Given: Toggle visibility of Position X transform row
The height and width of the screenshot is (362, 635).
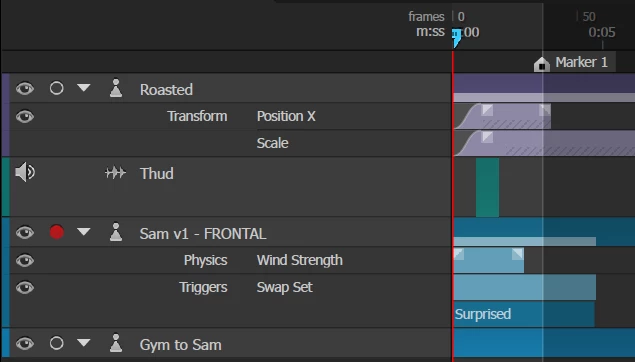Looking at the screenshot, I should pyautogui.click(x=25, y=117).
